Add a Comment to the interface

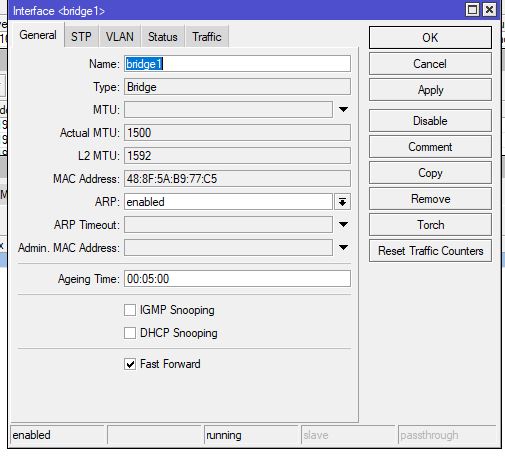(x=430, y=147)
